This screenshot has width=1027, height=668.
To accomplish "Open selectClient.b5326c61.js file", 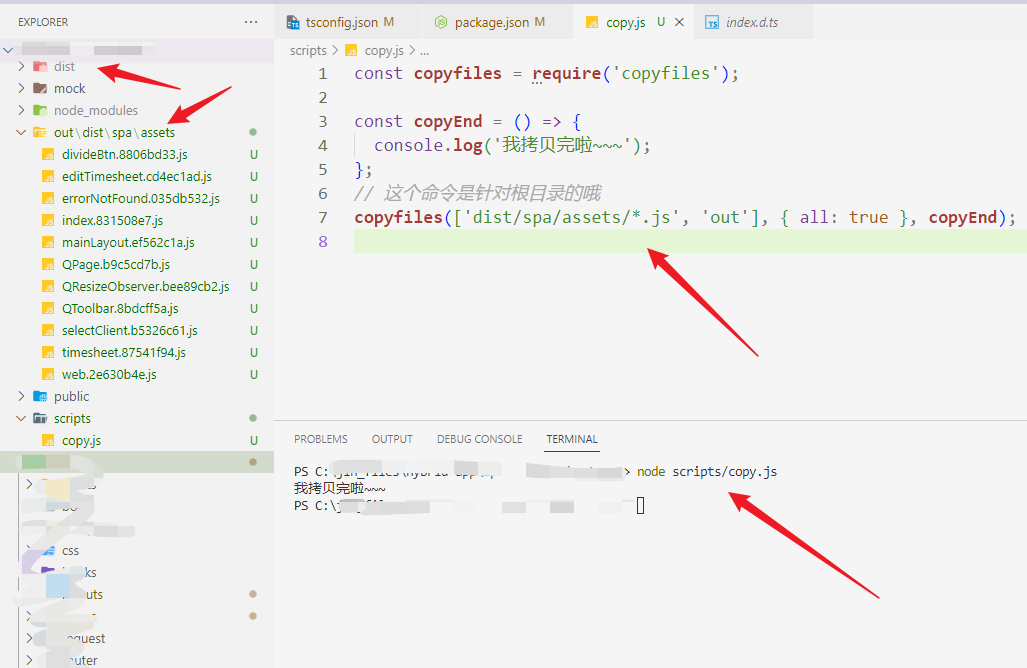I will (130, 331).
